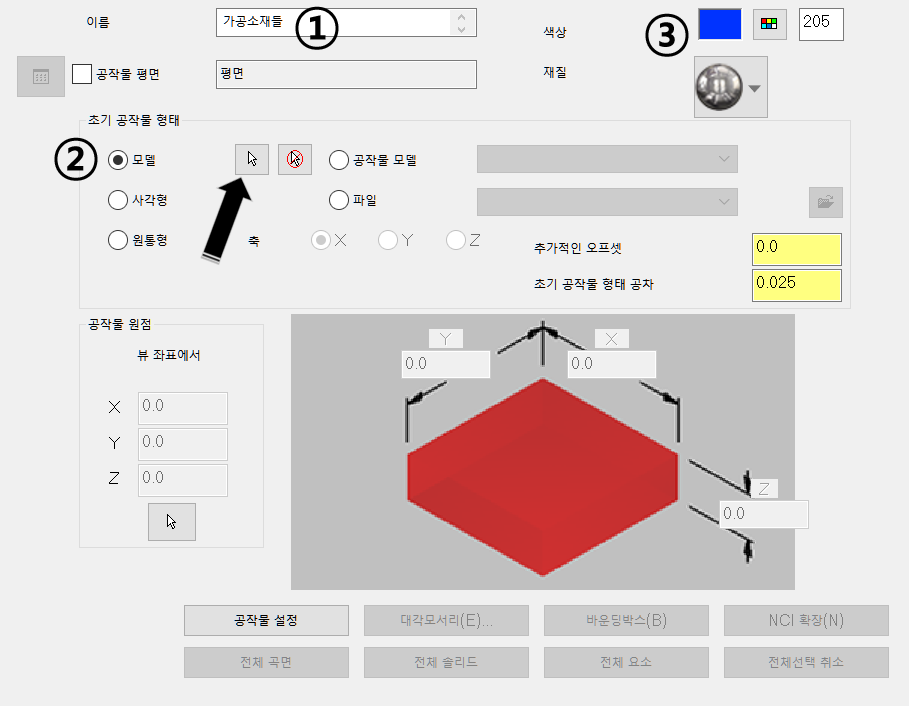This screenshot has width=909, height=706.
Task: Select the Y axis radio button
Action: pos(388,240)
